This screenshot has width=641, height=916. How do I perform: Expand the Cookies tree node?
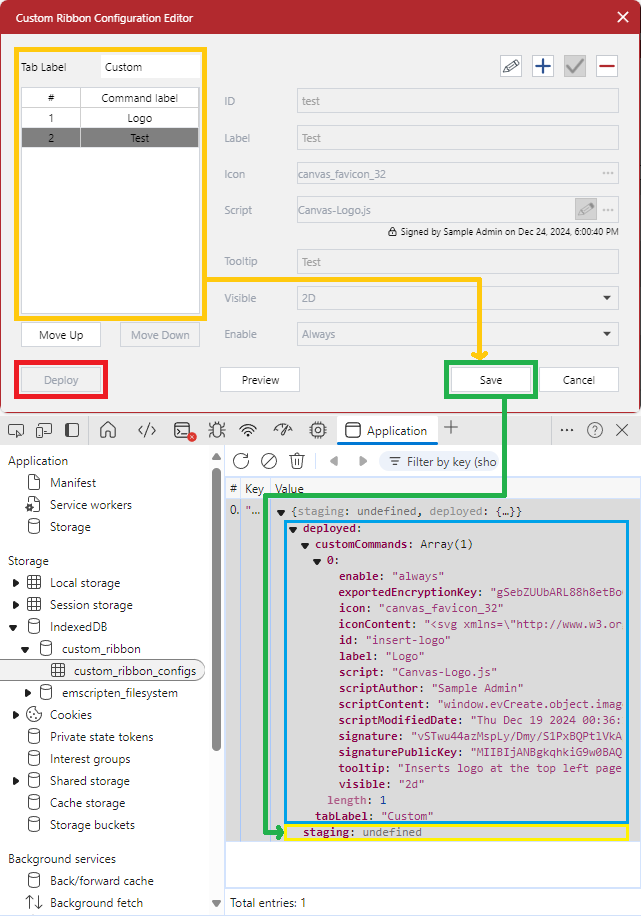click(15, 715)
